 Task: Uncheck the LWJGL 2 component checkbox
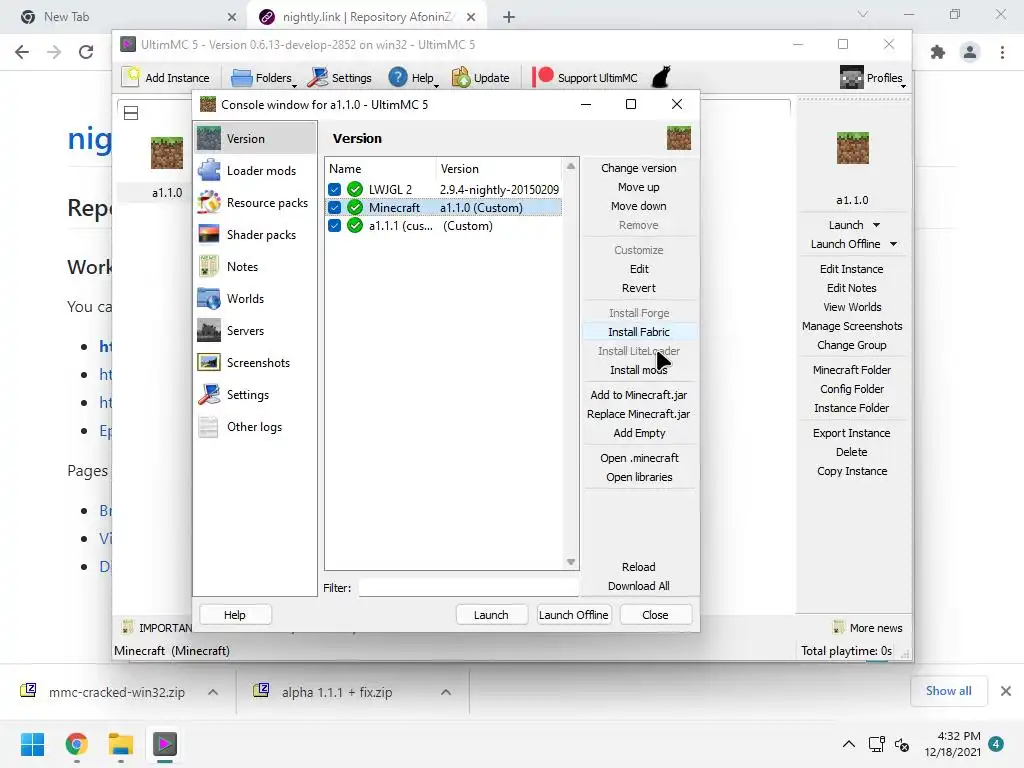coord(334,189)
